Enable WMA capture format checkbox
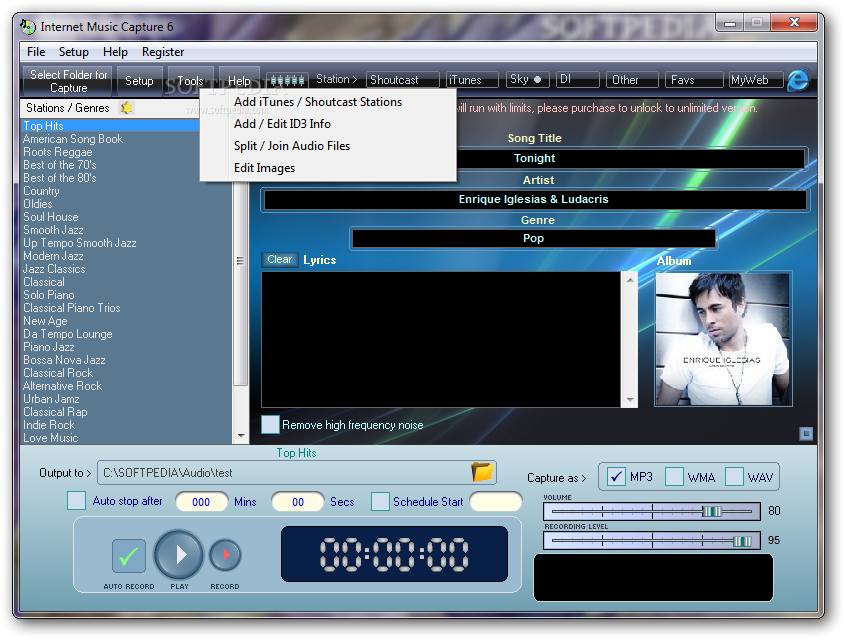Viewport: 845px width, 639px height. coord(674,477)
